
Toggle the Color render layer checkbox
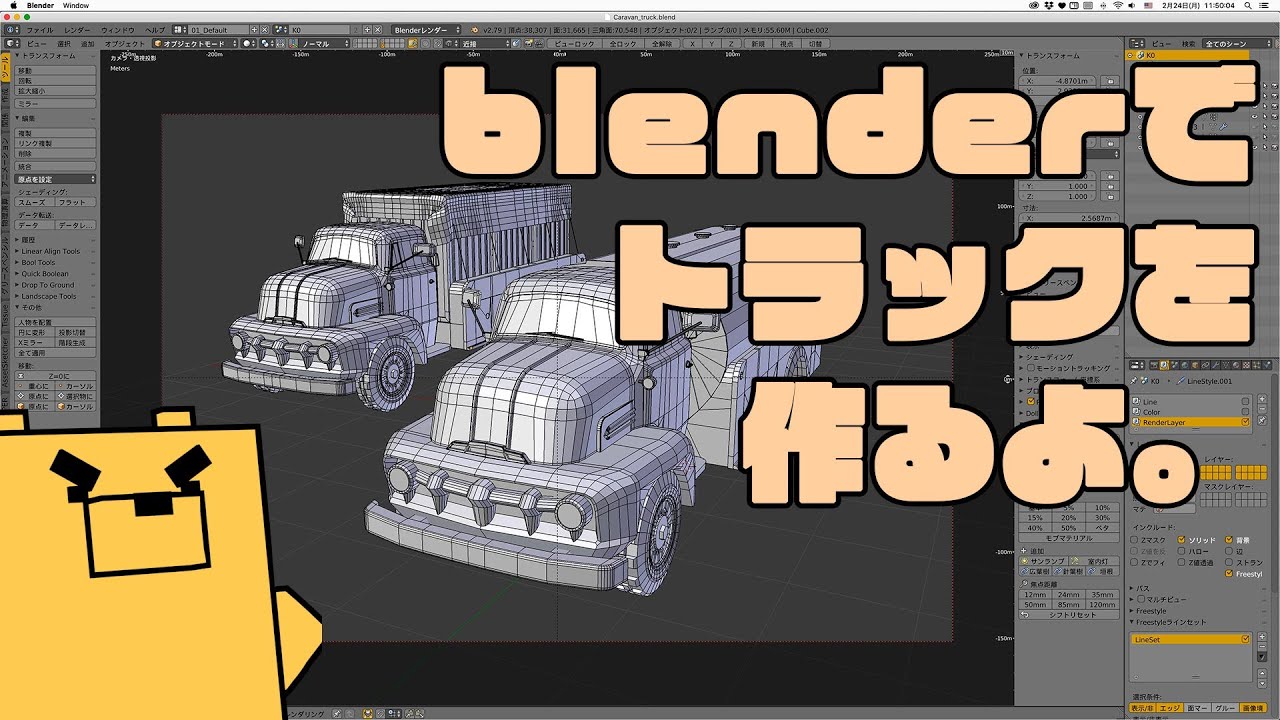click(x=1246, y=411)
